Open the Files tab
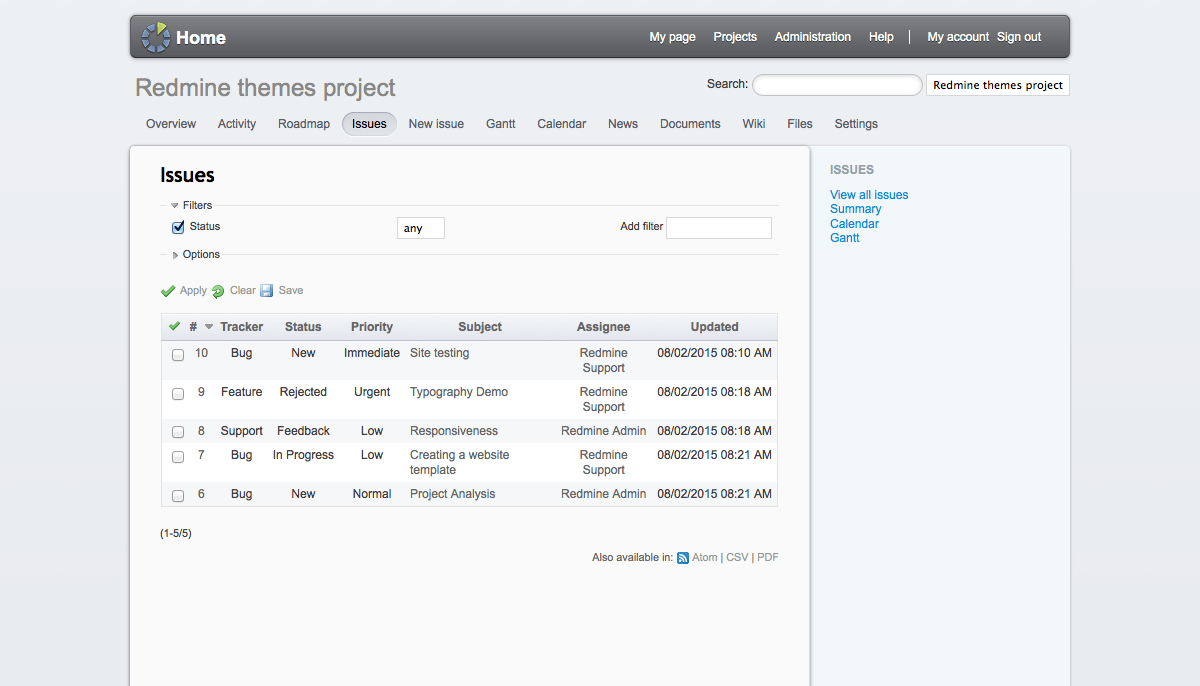1200x686 pixels. coord(800,124)
